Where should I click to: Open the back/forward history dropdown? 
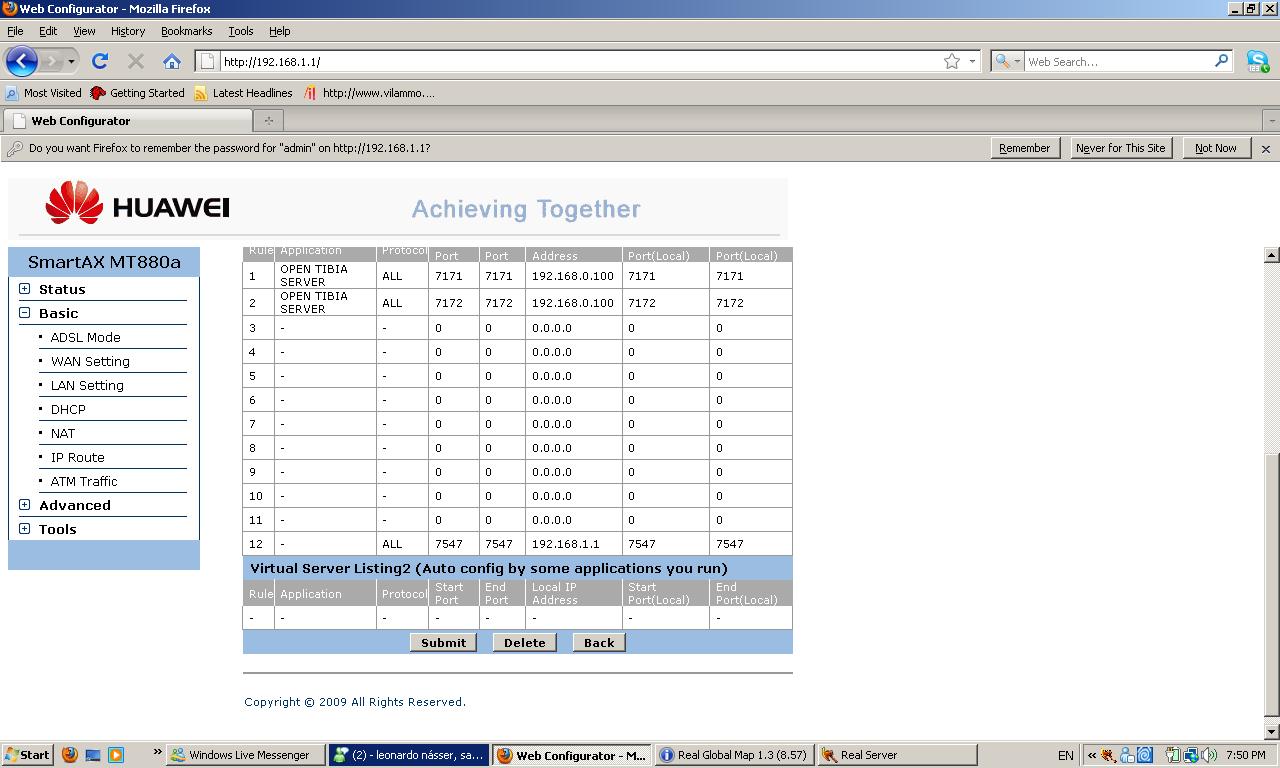point(71,62)
